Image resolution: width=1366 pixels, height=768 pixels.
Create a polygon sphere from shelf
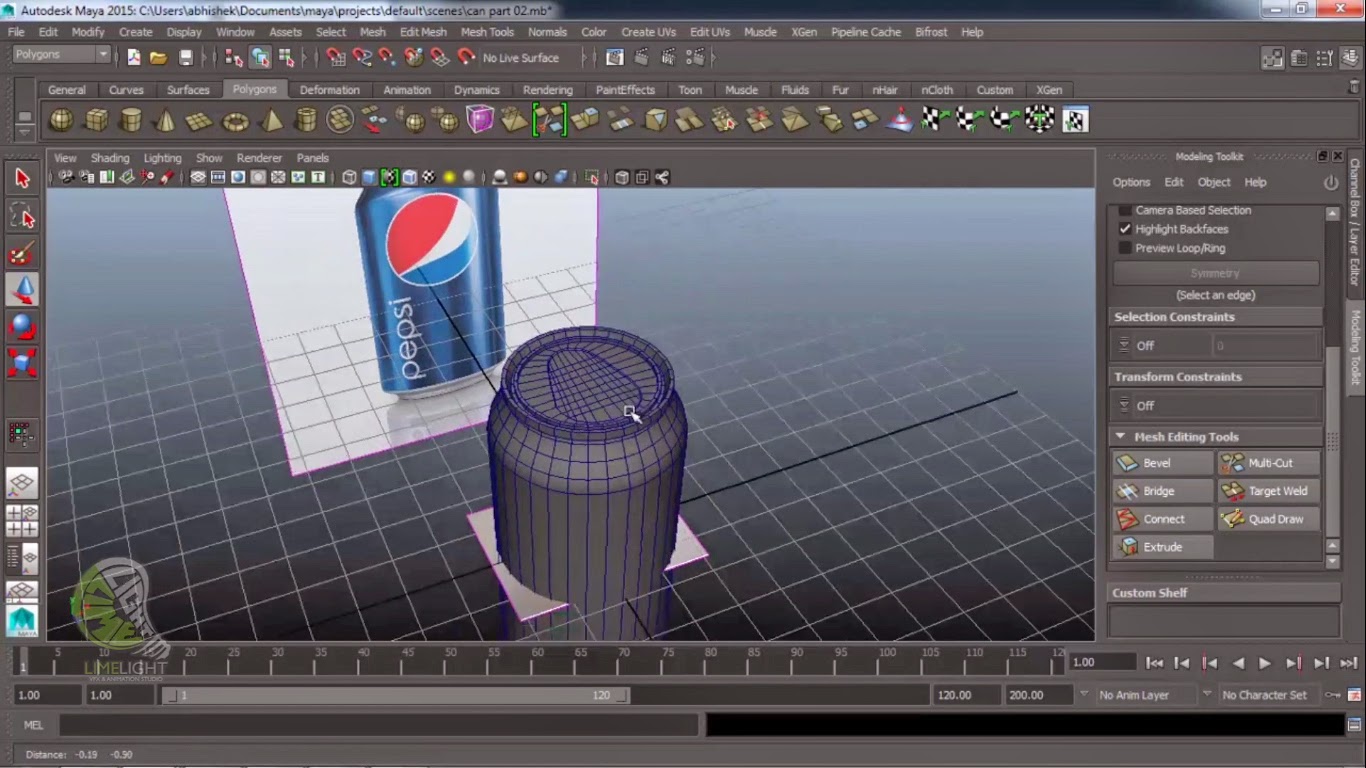[61, 120]
